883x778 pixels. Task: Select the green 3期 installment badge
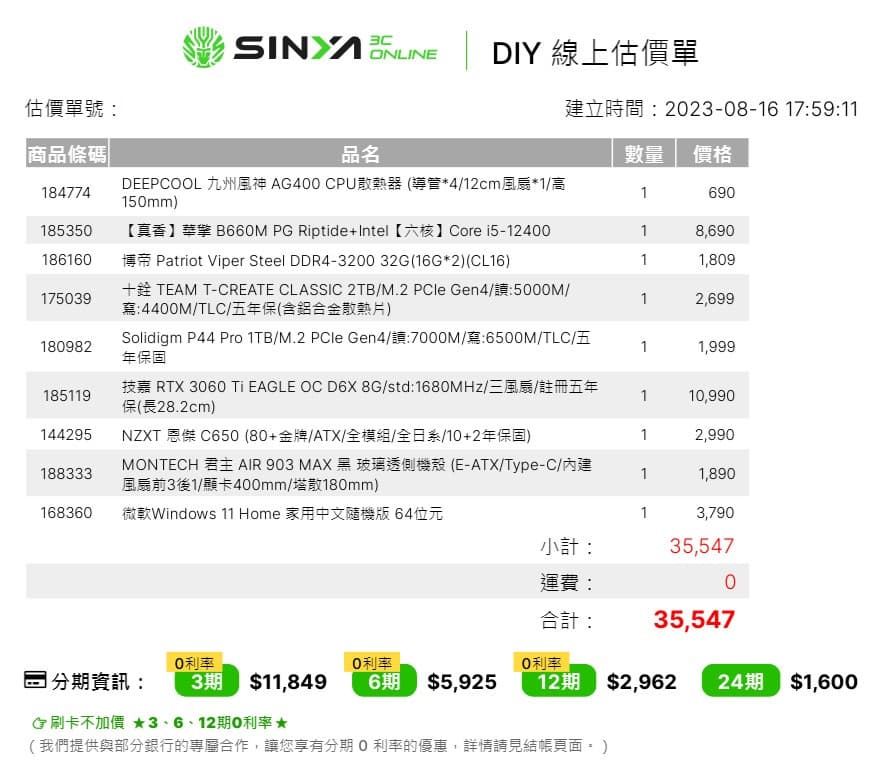point(206,682)
